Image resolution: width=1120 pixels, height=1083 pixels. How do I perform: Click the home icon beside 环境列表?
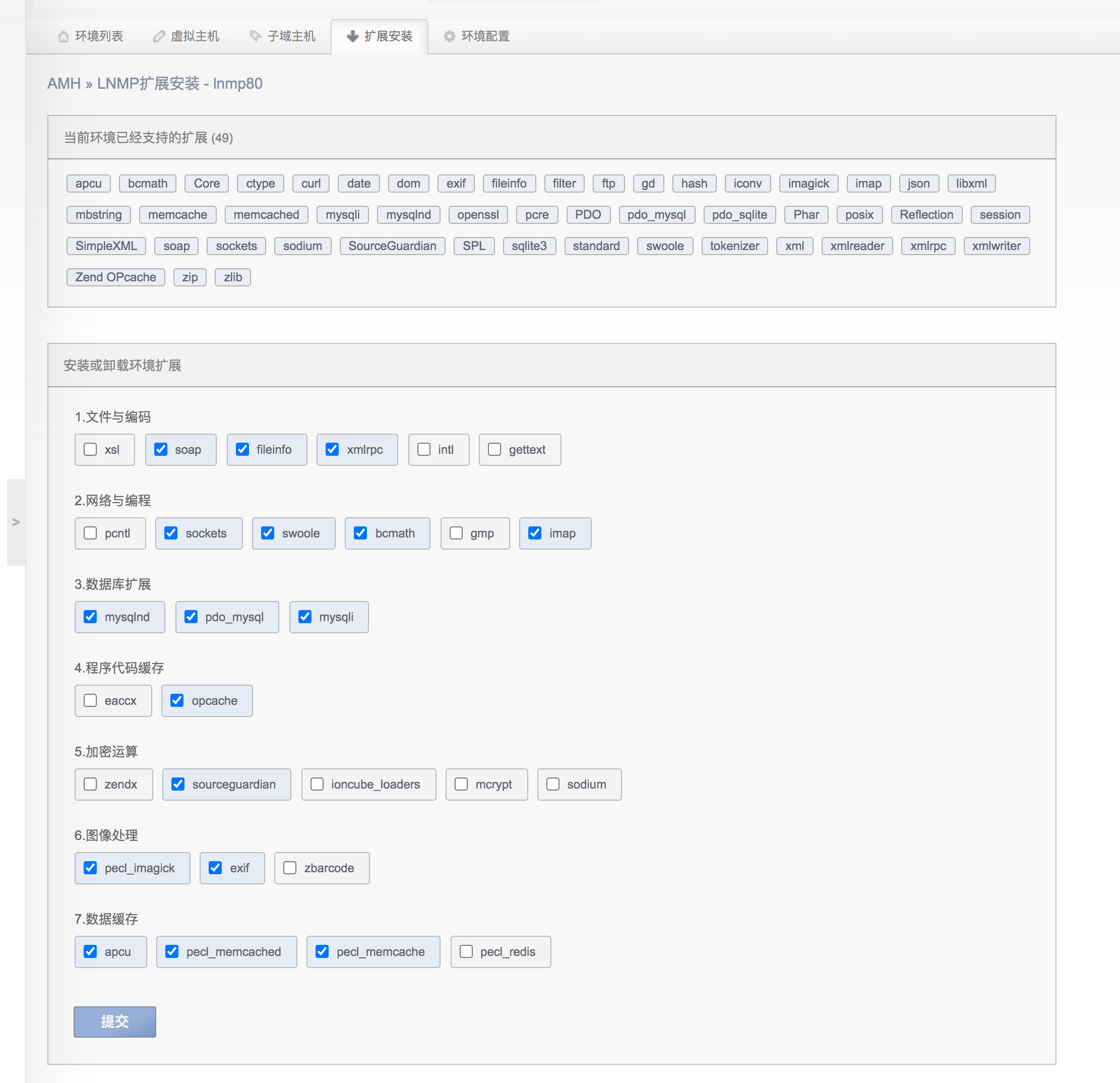pos(63,37)
